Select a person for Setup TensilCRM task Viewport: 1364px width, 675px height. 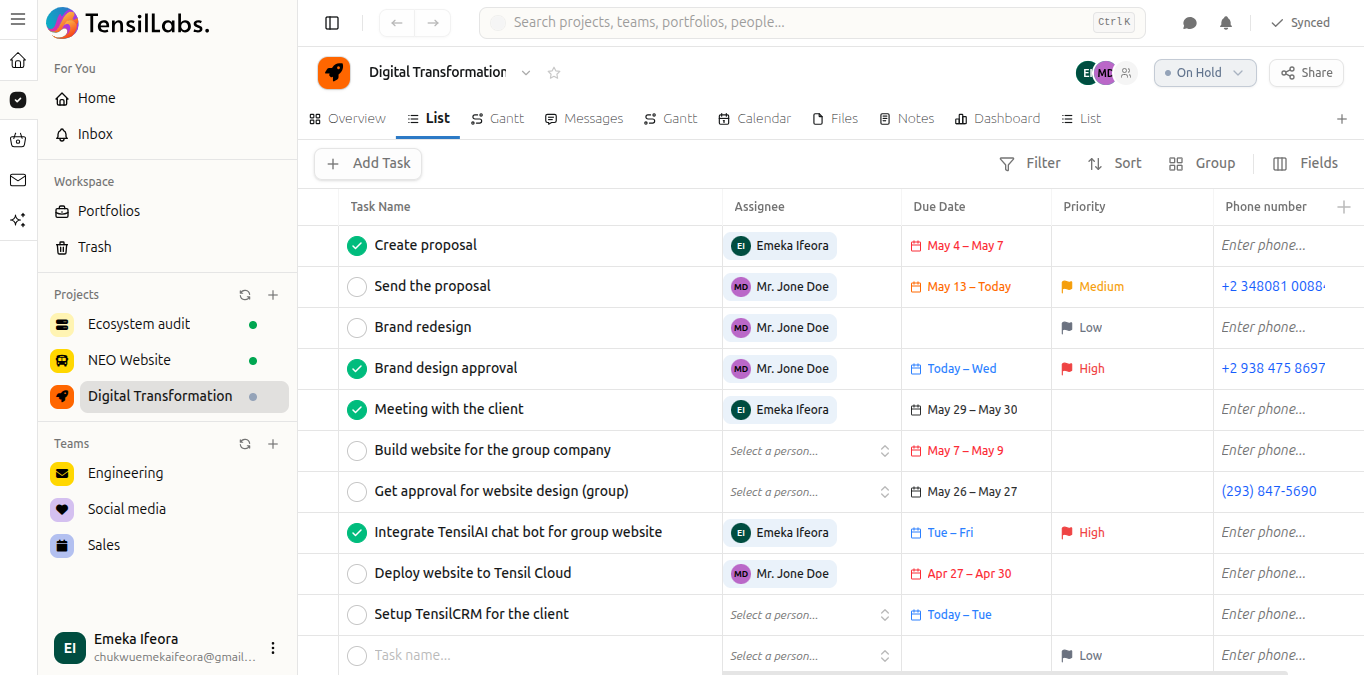tap(811, 615)
